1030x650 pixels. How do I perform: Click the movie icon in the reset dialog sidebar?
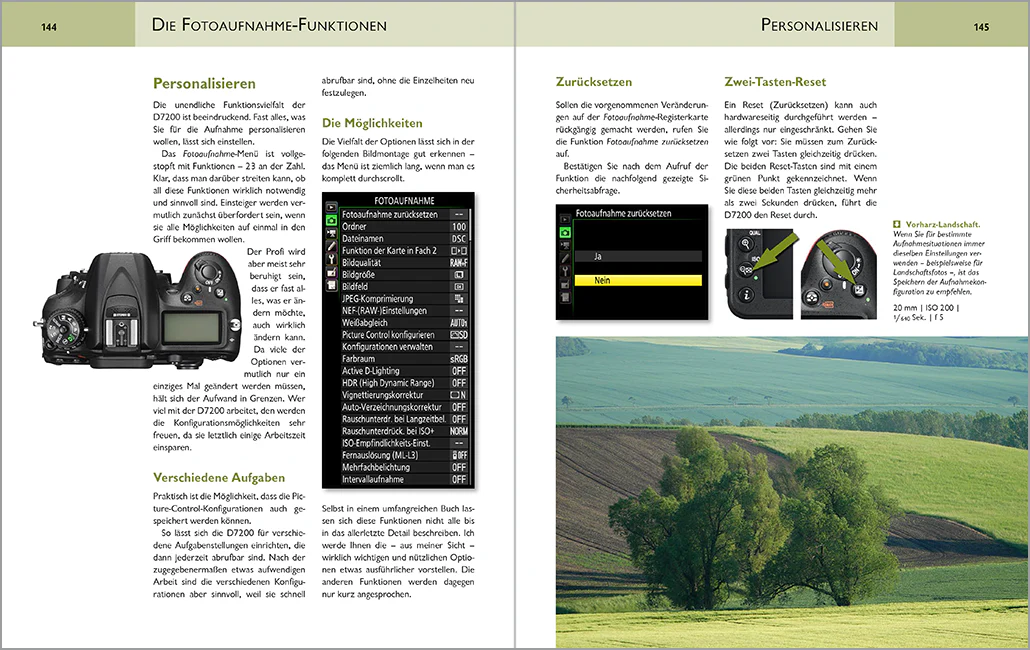pos(564,246)
